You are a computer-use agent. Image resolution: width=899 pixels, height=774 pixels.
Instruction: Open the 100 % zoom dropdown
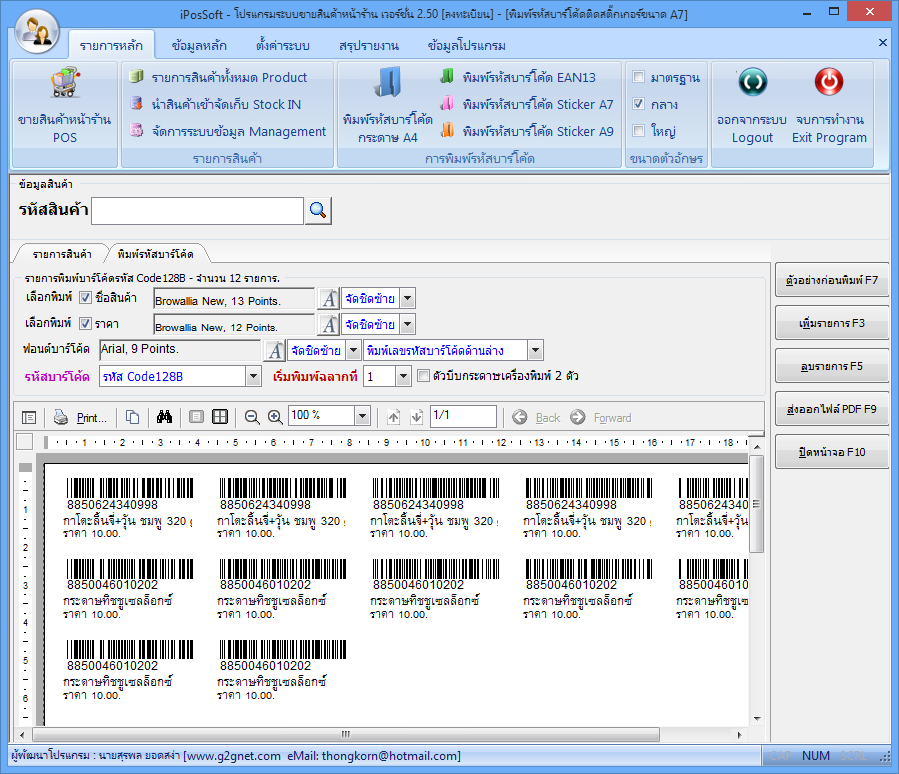coord(362,416)
